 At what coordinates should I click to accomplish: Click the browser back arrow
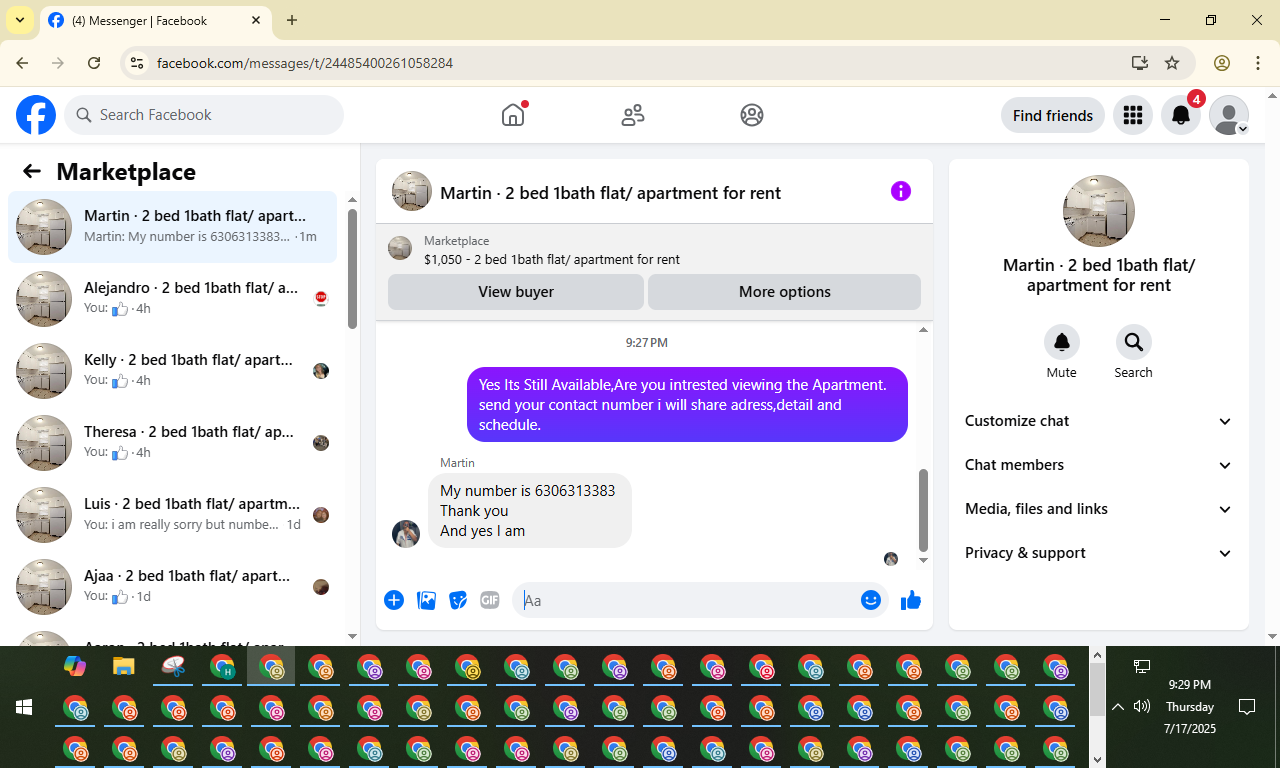pyautogui.click(x=22, y=63)
